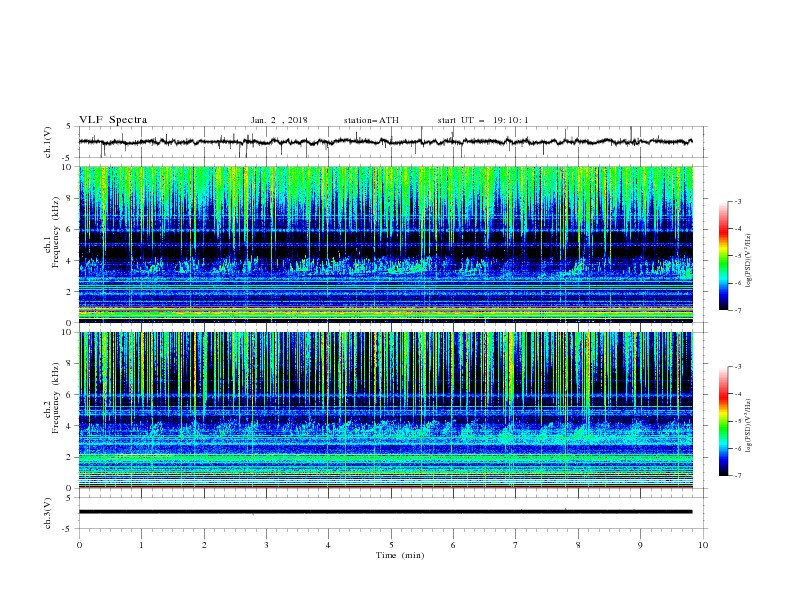
Task: Click the '8' kHz tick of the ch.1 spectrogram
Action: coord(70,198)
